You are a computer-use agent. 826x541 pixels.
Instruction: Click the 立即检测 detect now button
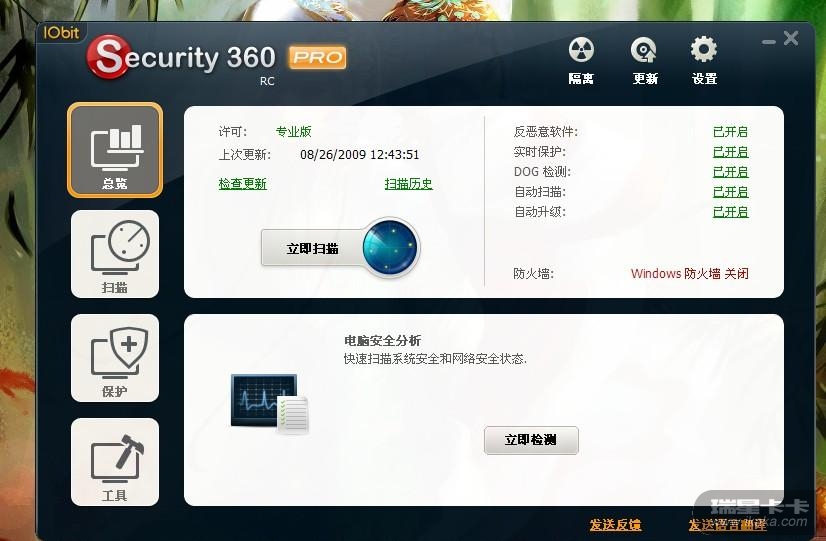(531, 440)
